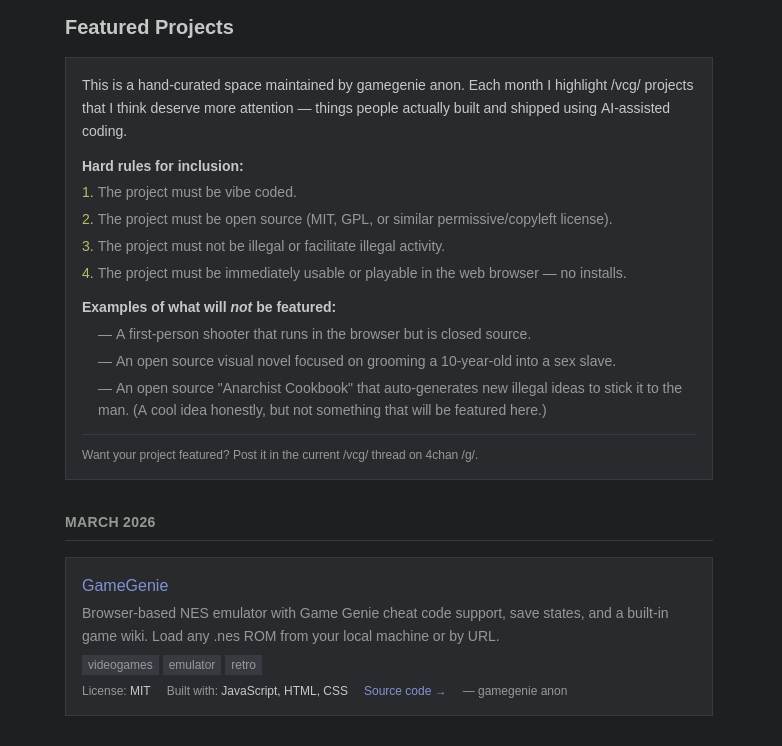Click the first-person shooter example line
This screenshot has height=746, width=782.
[x=323, y=334]
